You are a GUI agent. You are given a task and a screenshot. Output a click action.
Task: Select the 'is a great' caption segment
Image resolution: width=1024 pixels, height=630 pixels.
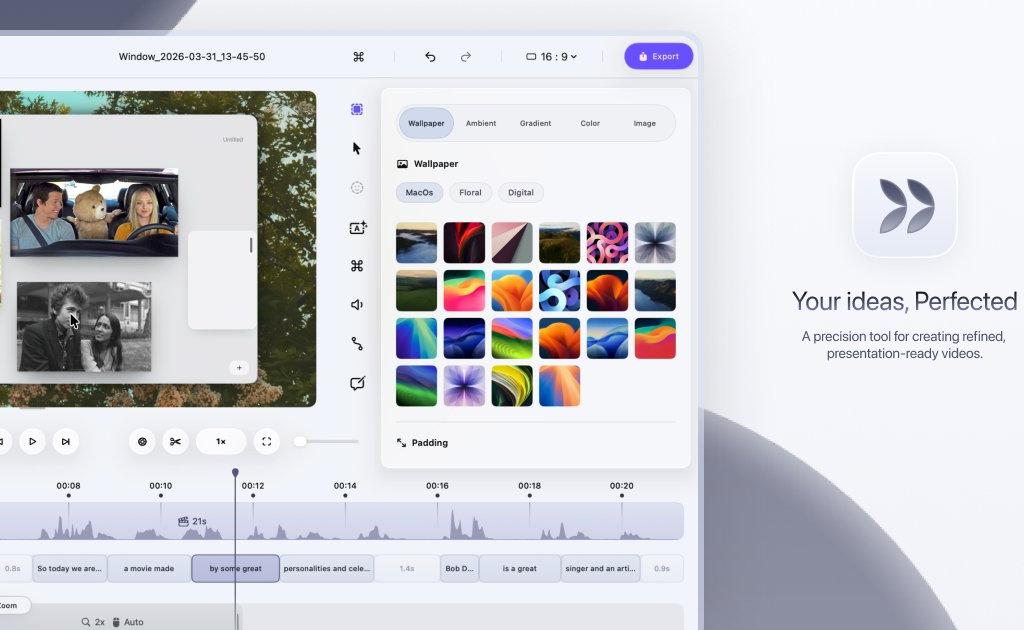click(x=520, y=569)
